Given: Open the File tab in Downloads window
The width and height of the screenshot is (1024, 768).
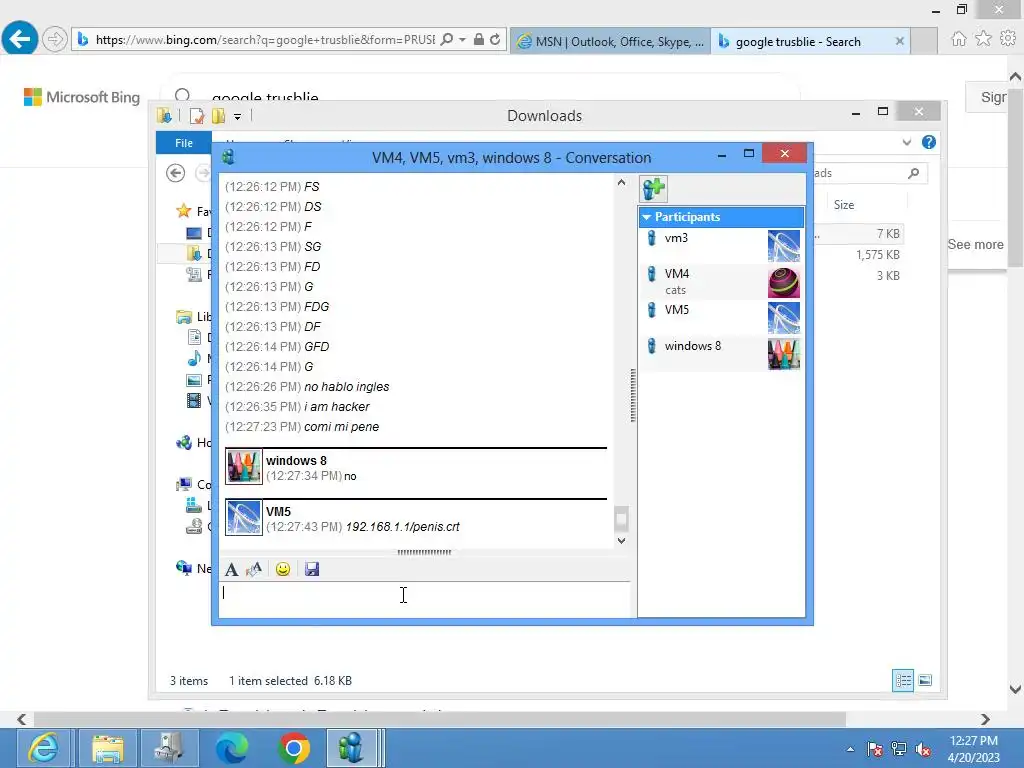Looking at the screenshot, I should pos(184,143).
